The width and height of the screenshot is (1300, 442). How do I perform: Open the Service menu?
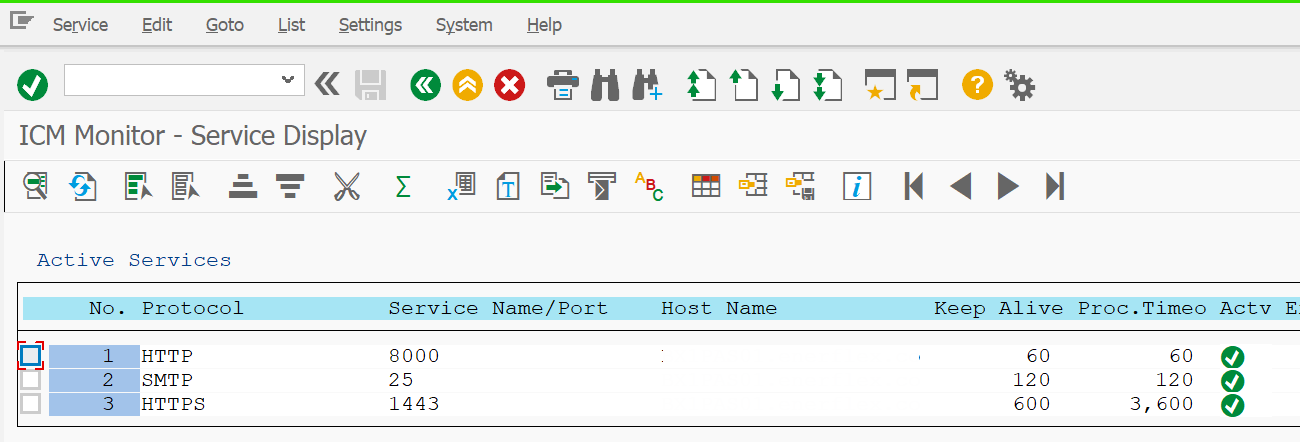[x=80, y=25]
